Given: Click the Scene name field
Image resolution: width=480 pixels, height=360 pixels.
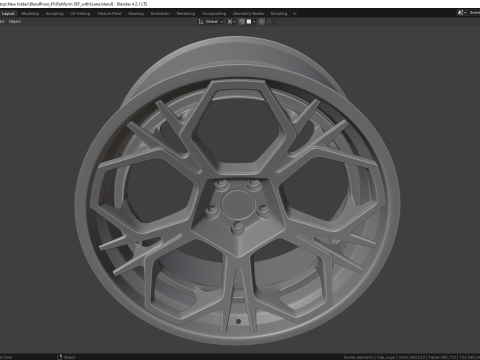Looking at the screenshot, I should (x=474, y=13).
